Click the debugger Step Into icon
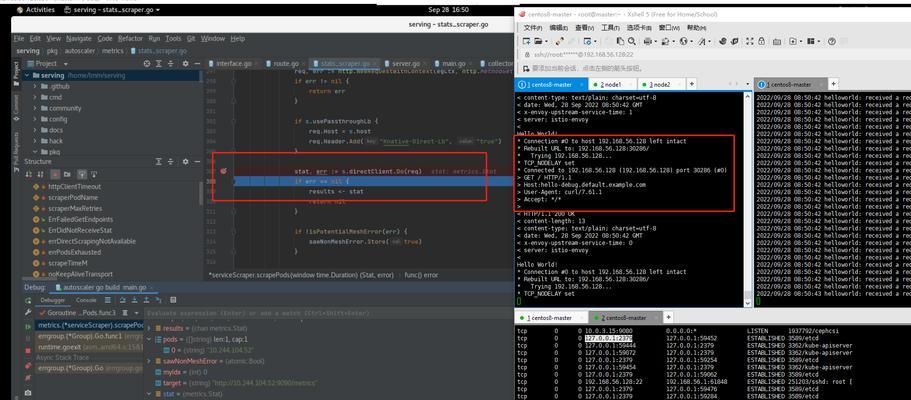Viewport: 911px width, 400px height. pyautogui.click(x=134, y=300)
